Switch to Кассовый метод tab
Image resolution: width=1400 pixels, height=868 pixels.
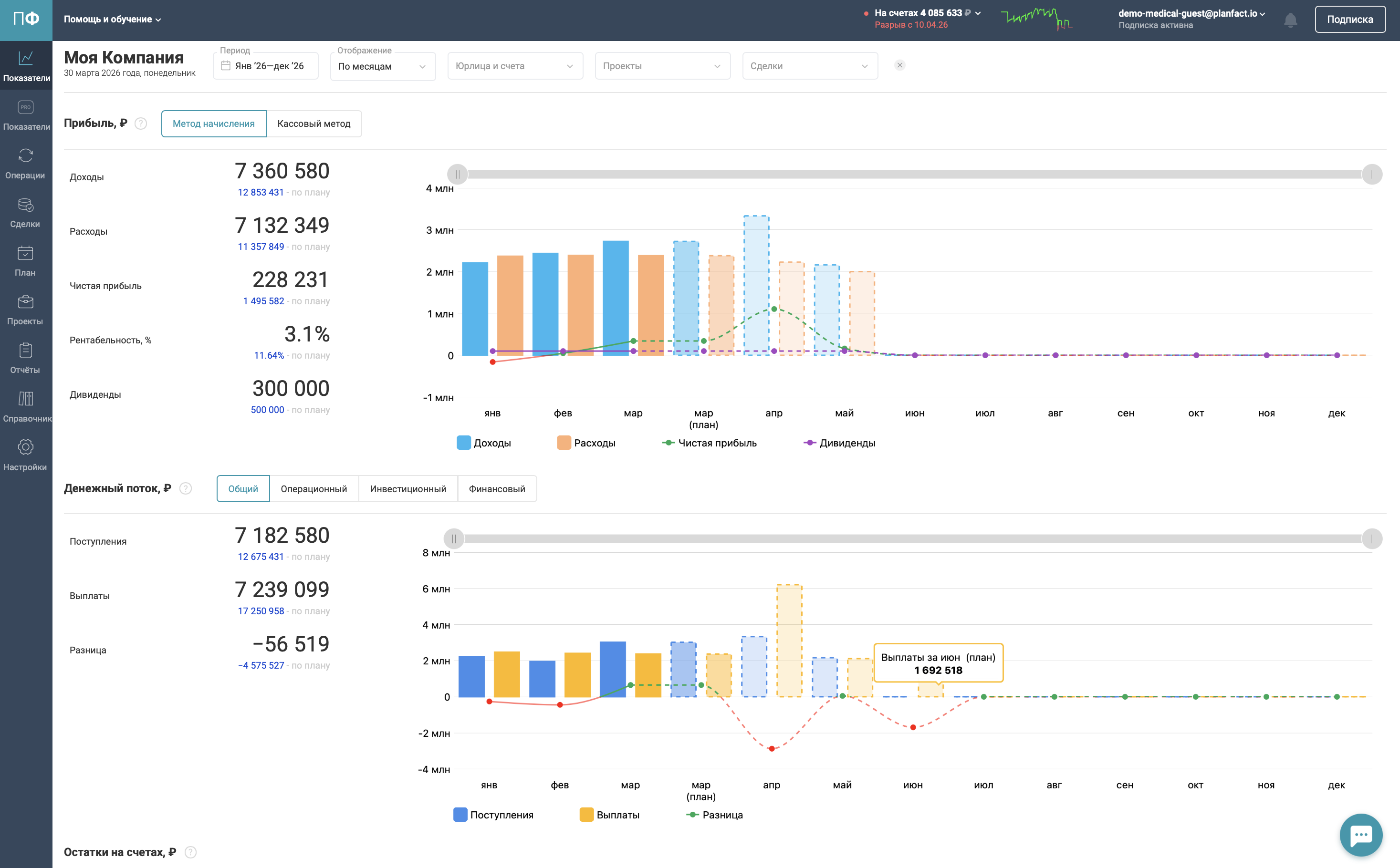313,124
